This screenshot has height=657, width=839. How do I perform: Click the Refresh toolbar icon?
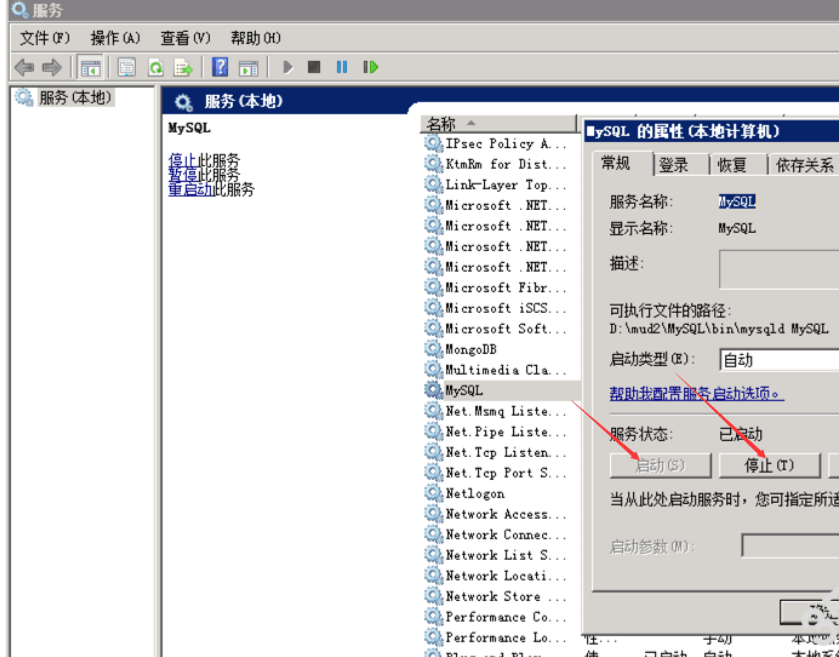tap(156, 67)
